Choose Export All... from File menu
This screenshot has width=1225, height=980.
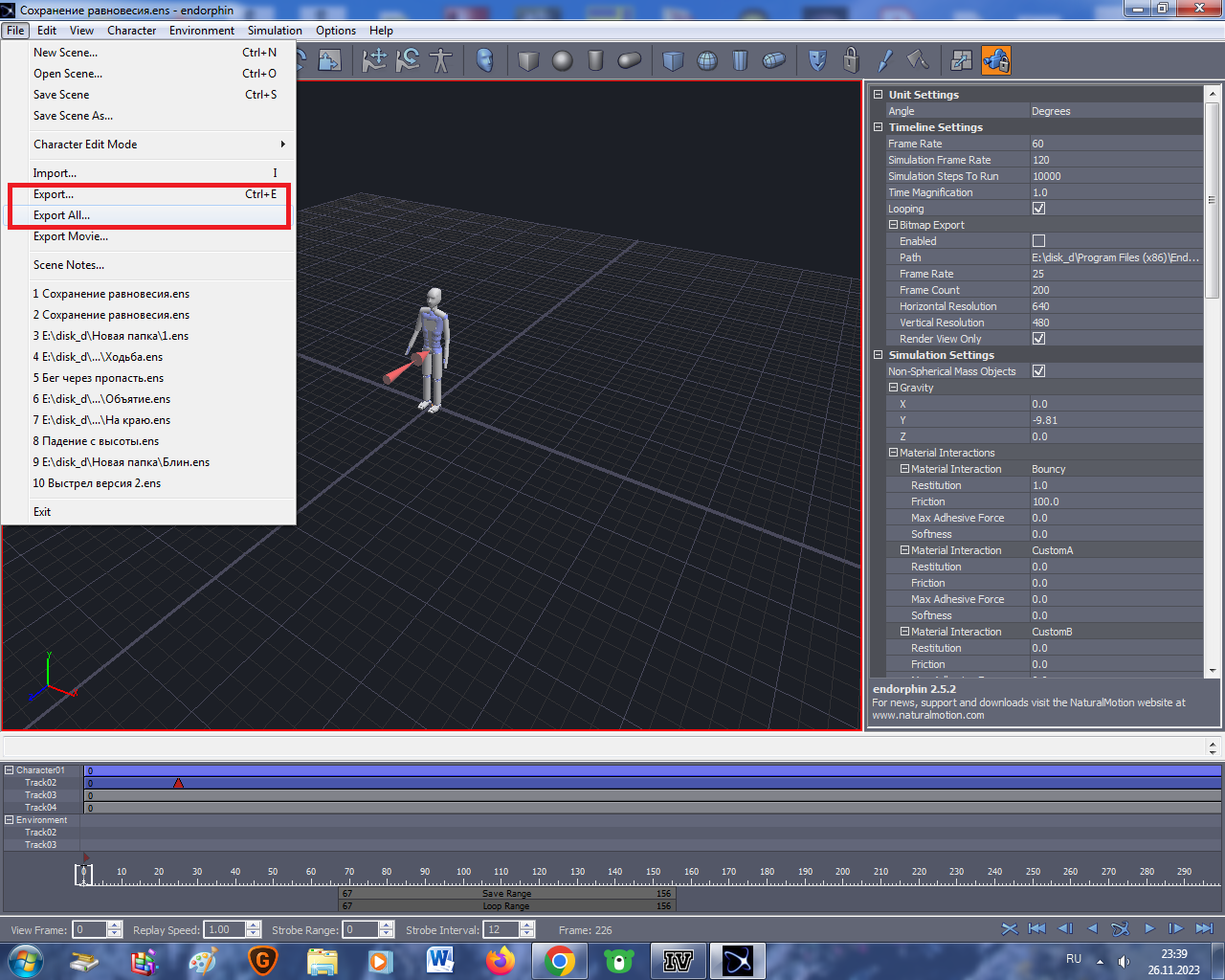pyautogui.click(x=62, y=215)
